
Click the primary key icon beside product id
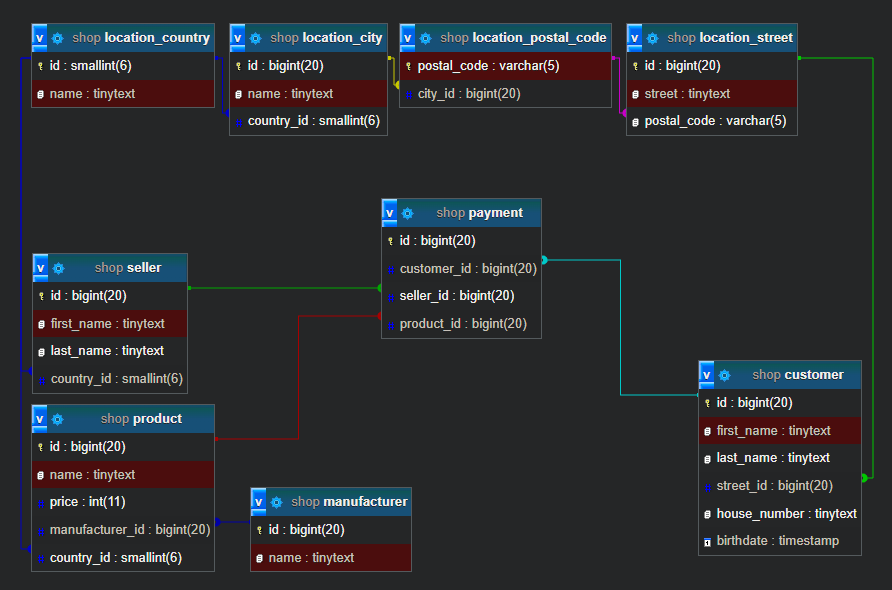tap(42, 446)
